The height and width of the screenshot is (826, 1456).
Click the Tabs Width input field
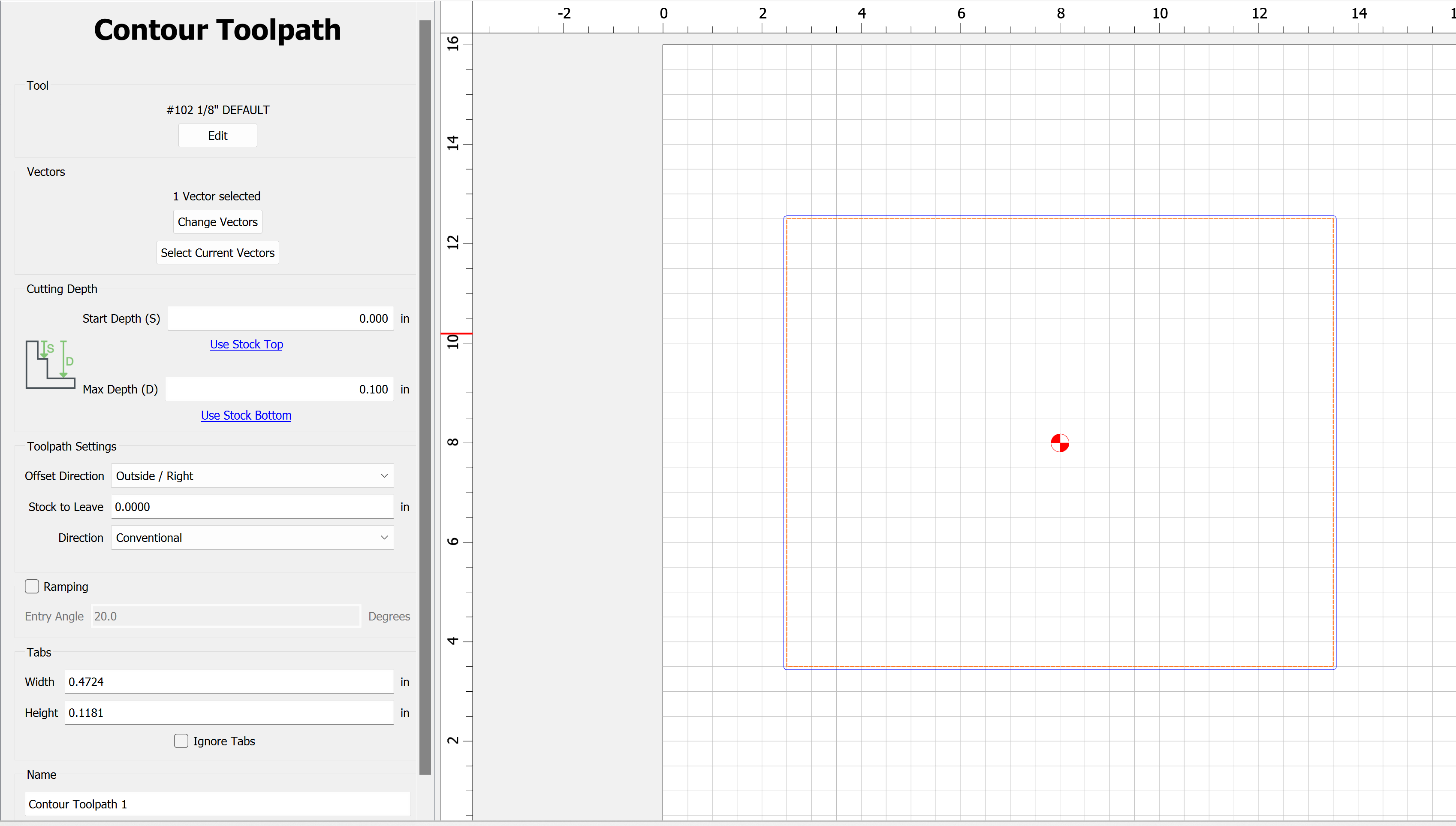229,681
